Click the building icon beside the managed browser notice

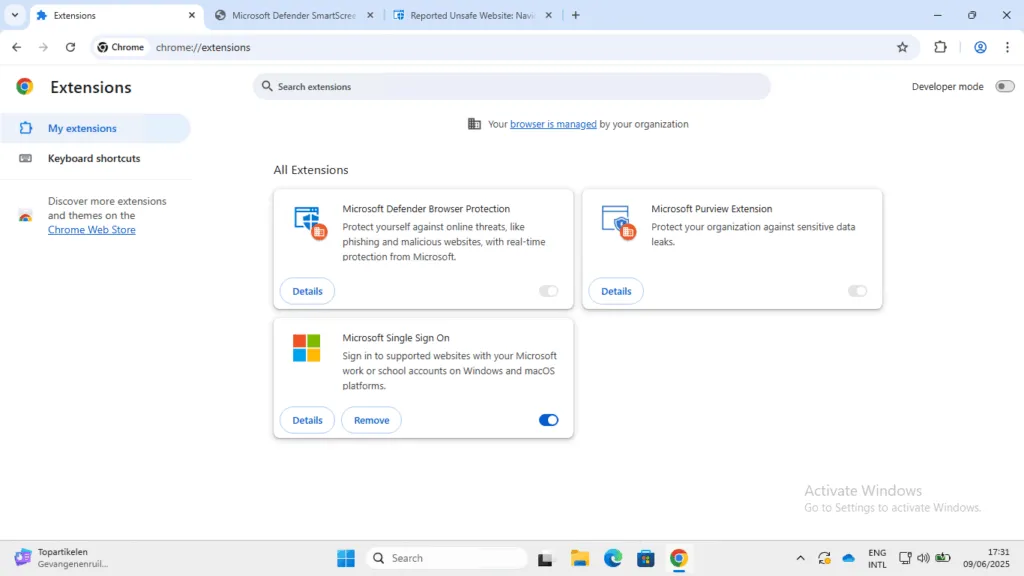click(473, 124)
